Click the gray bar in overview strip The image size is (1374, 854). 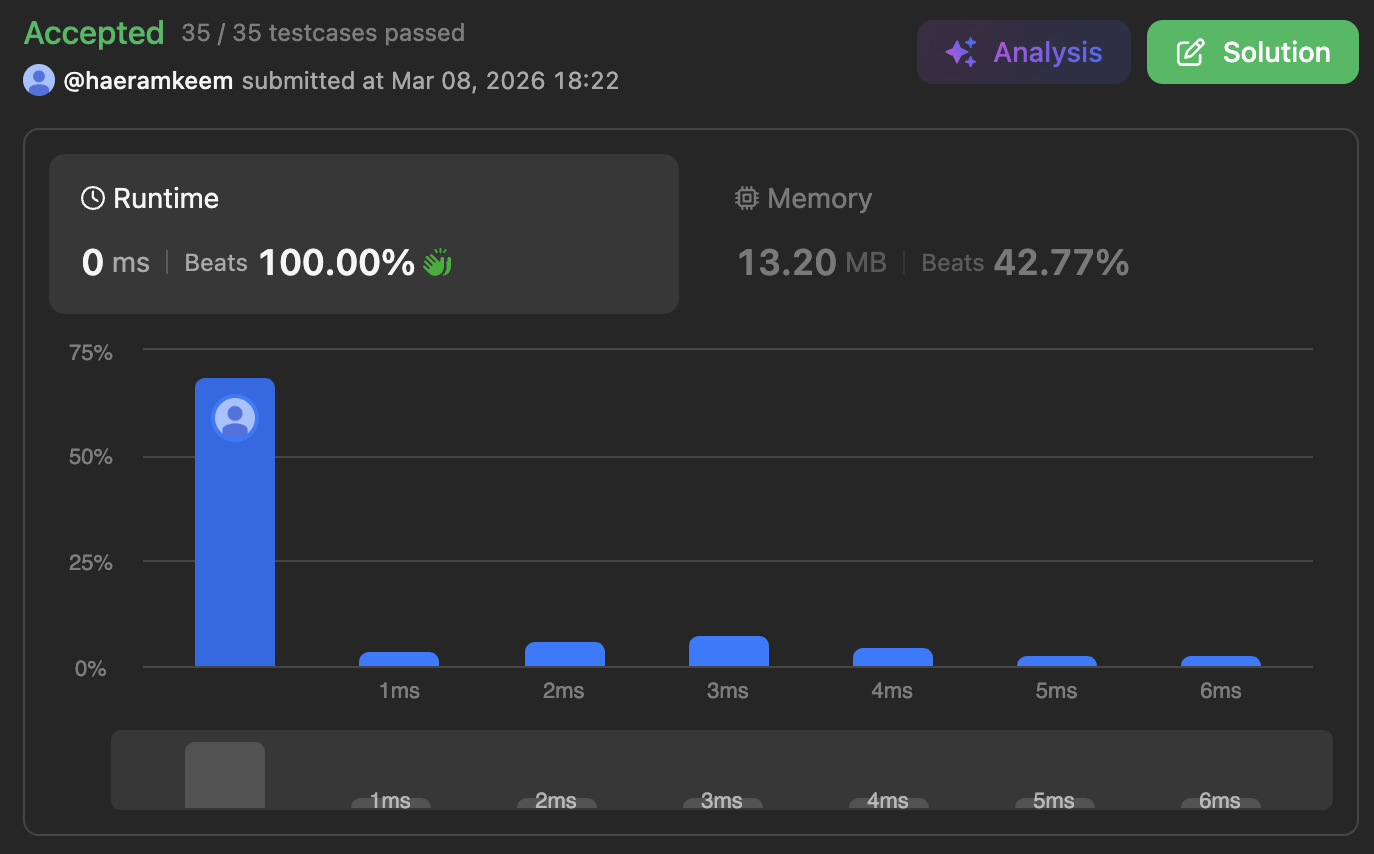pyautogui.click(x=225, y=775)
